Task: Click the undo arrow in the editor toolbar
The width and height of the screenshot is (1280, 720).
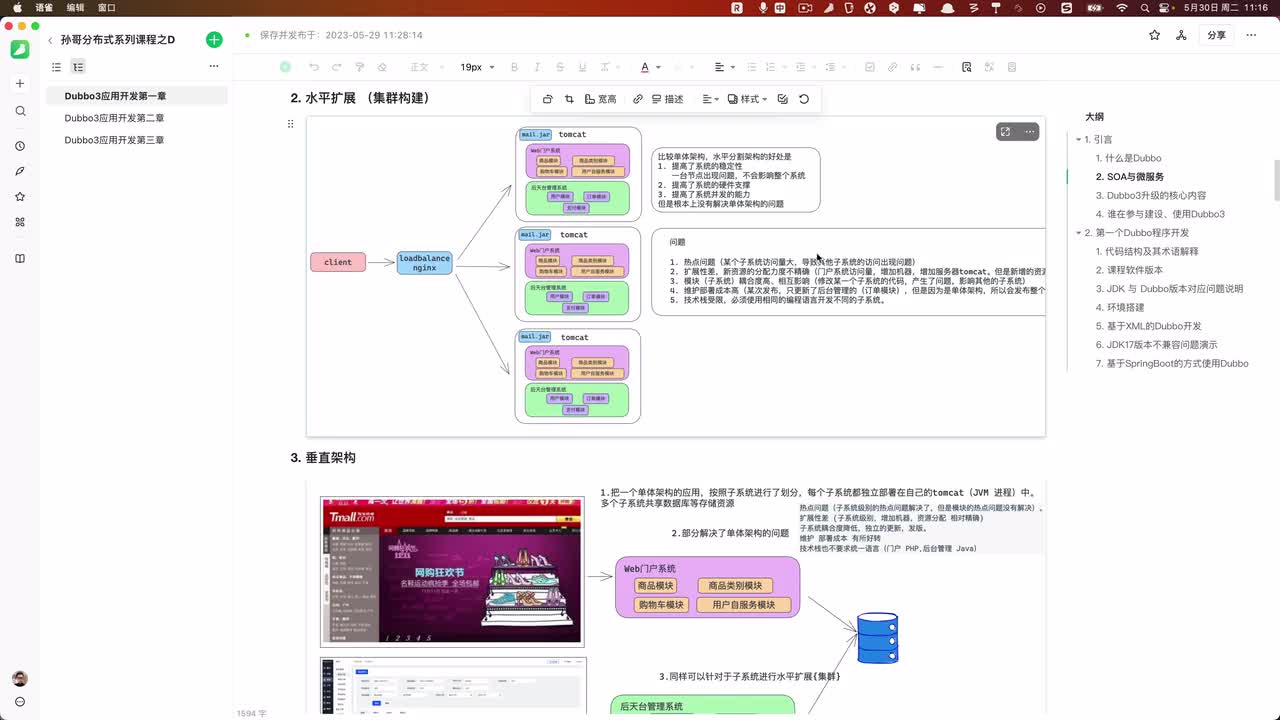Action: pyautogui.click(x=314, y=67)
